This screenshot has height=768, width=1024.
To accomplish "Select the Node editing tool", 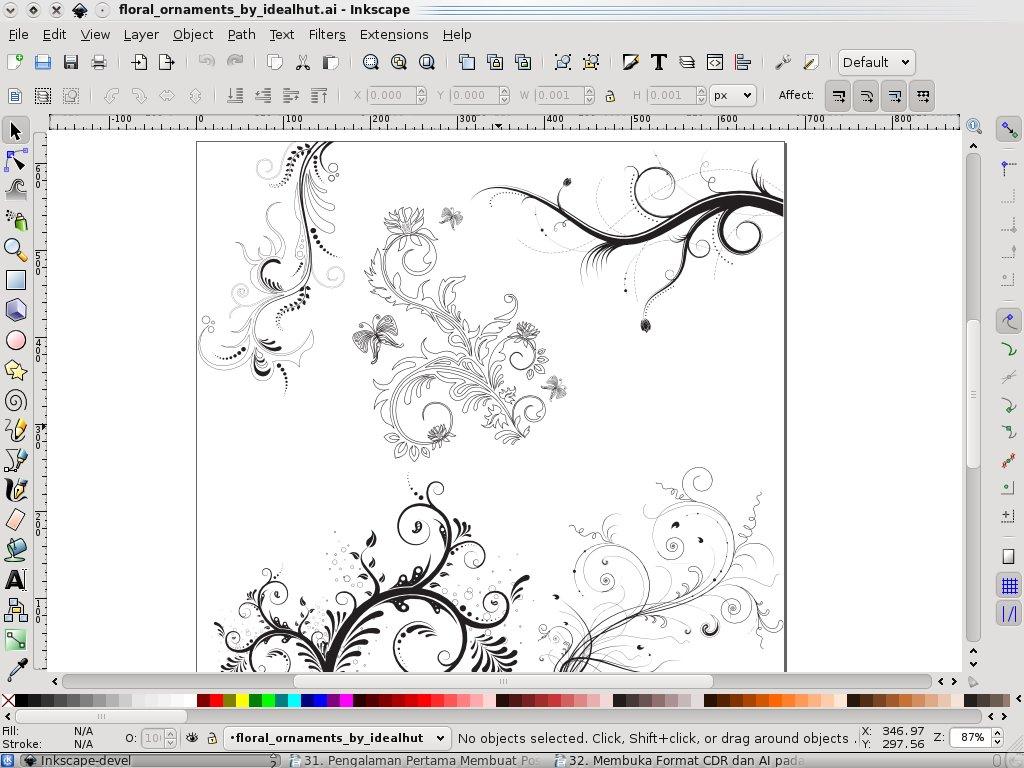I will (15, 161).
